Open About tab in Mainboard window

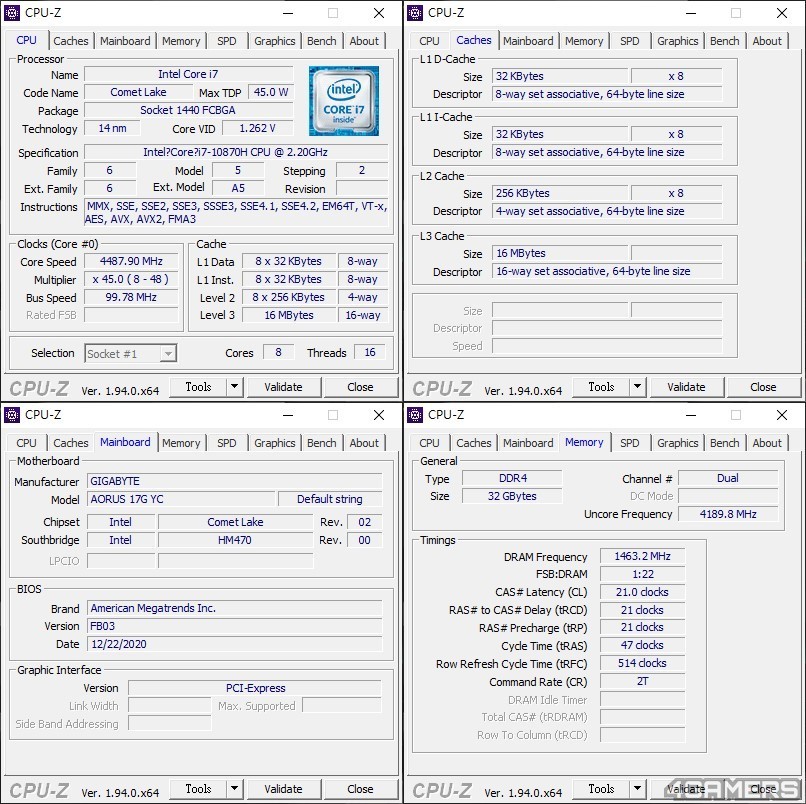point(364,443)
